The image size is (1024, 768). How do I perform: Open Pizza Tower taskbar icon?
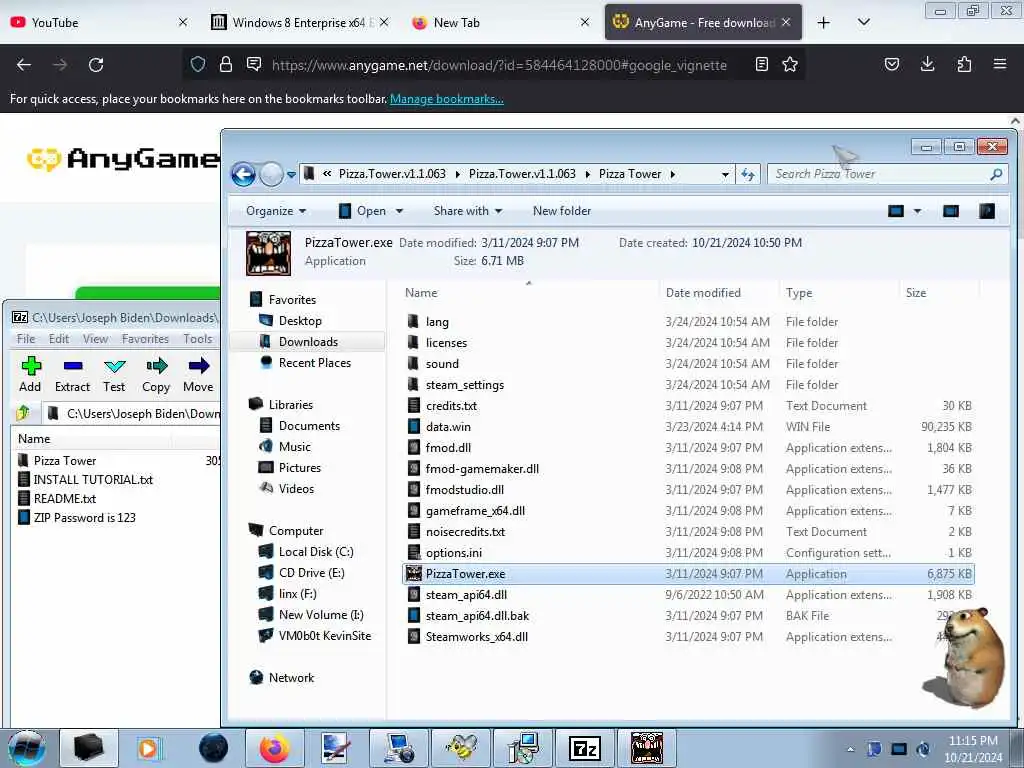click(x=647, y=748)
